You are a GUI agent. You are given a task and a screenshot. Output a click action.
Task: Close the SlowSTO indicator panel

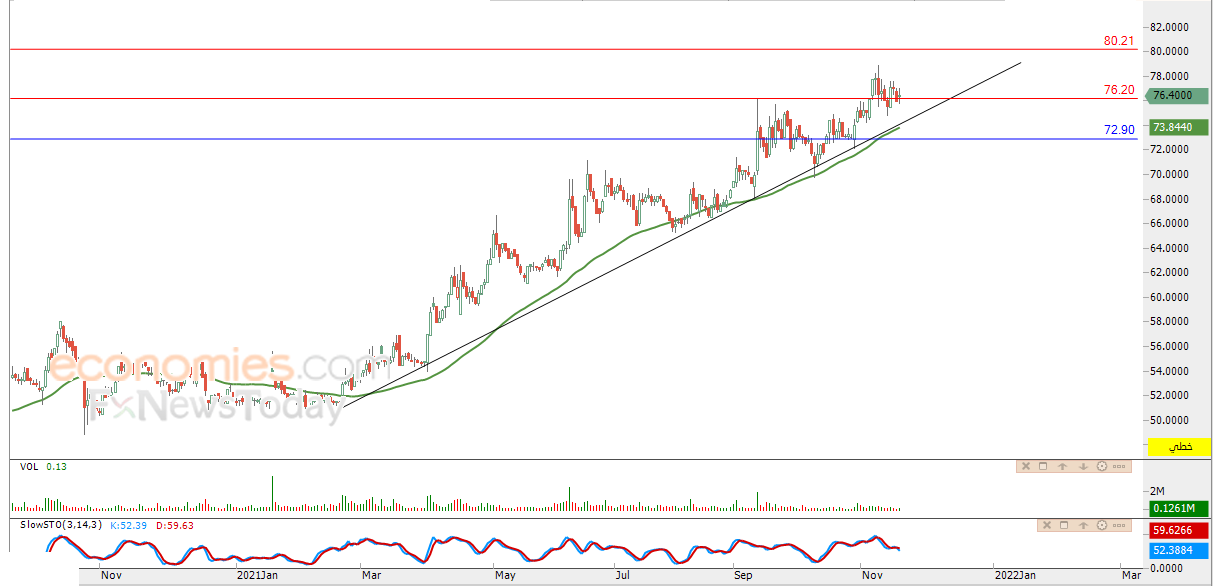click(x=1047, y=525)
